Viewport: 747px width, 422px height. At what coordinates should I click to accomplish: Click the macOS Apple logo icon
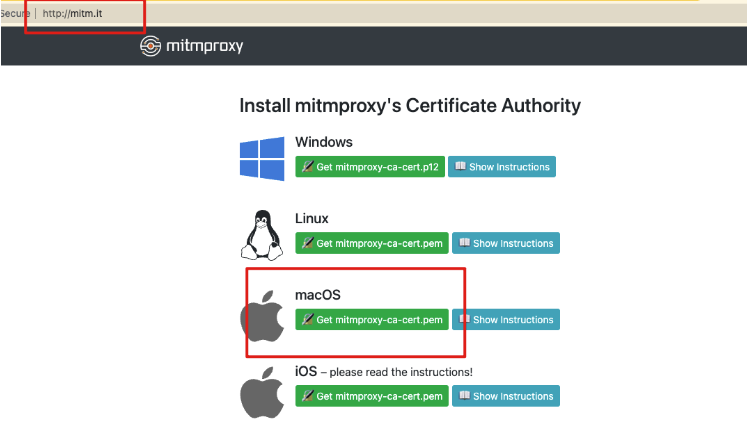(262, 316)
